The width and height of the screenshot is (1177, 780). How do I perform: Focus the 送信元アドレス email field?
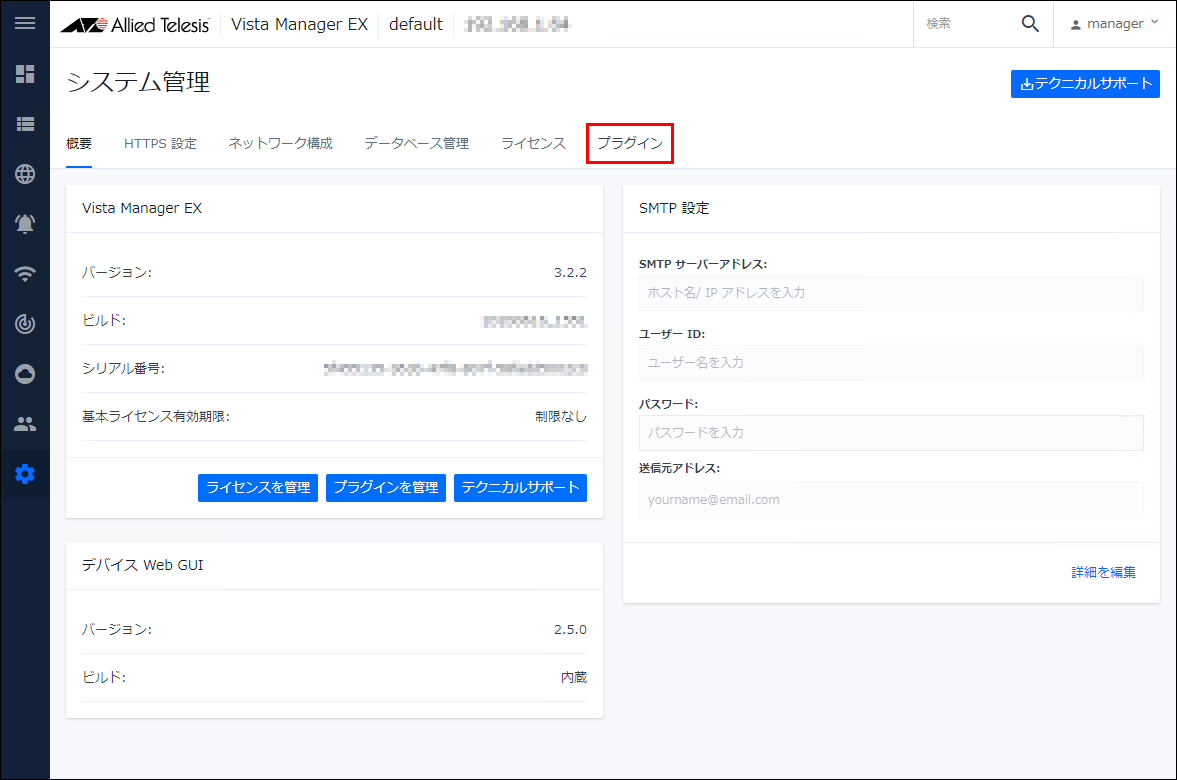click(x=891, y=500)
